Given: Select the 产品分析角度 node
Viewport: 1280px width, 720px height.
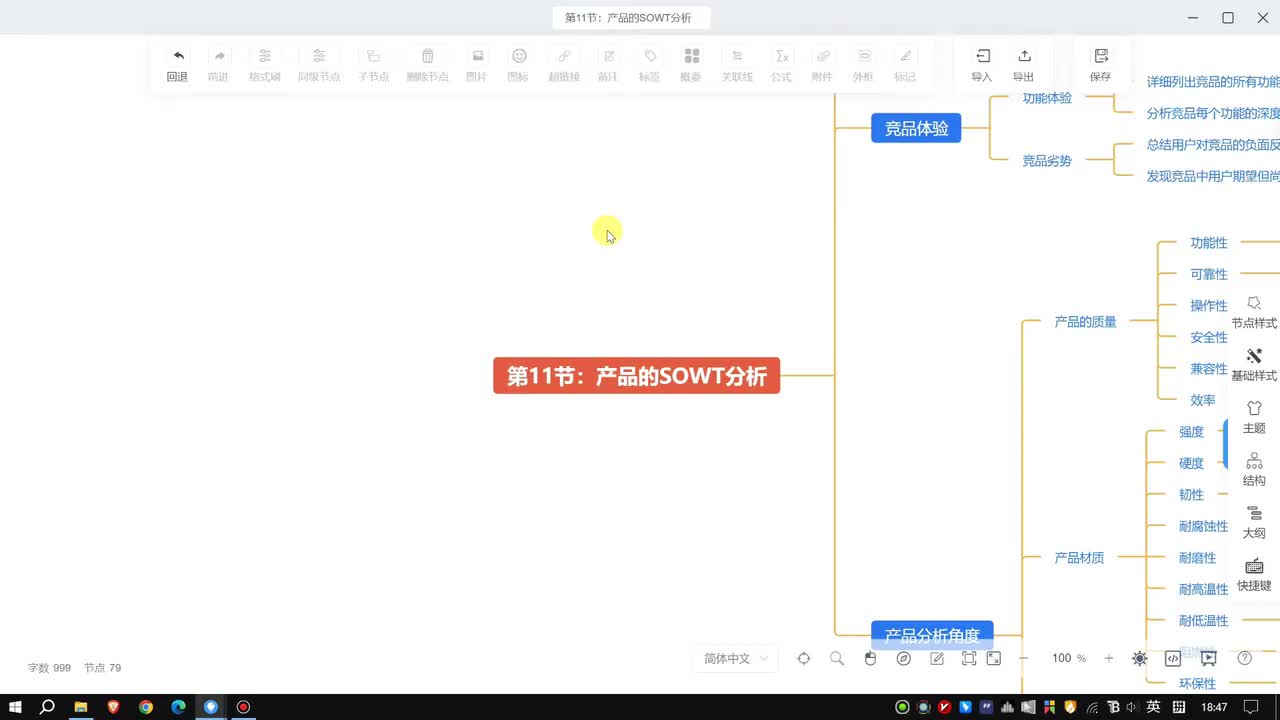Looking at the screenshot, I should coord(932,635).
